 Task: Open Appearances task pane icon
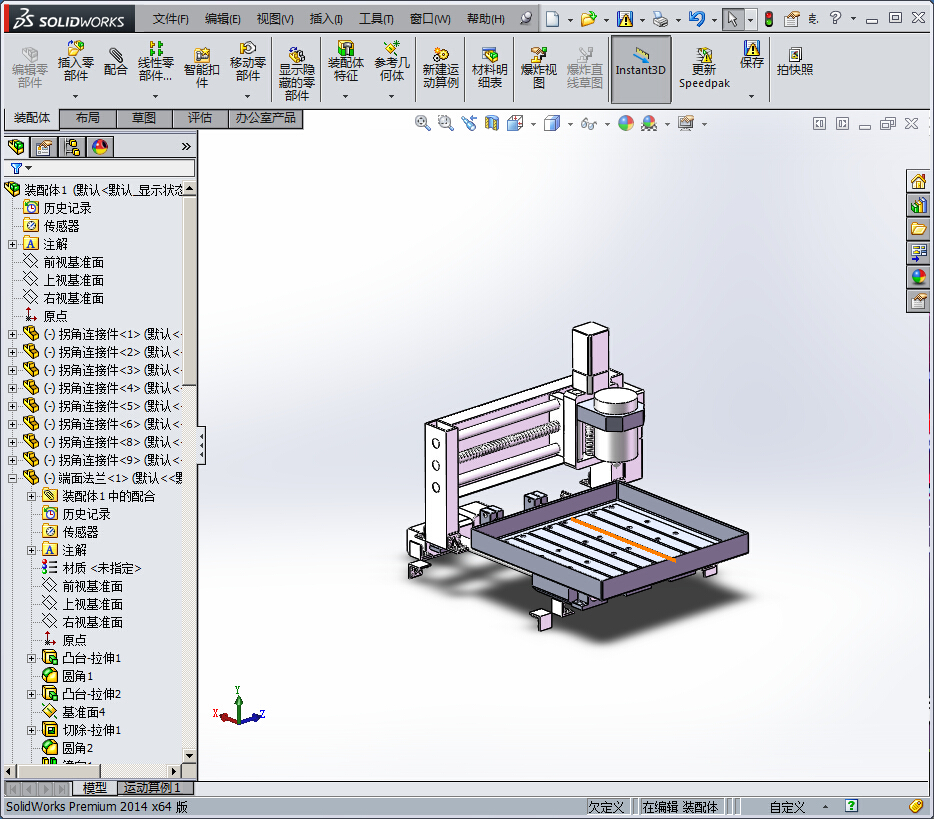tap(918, 277)
